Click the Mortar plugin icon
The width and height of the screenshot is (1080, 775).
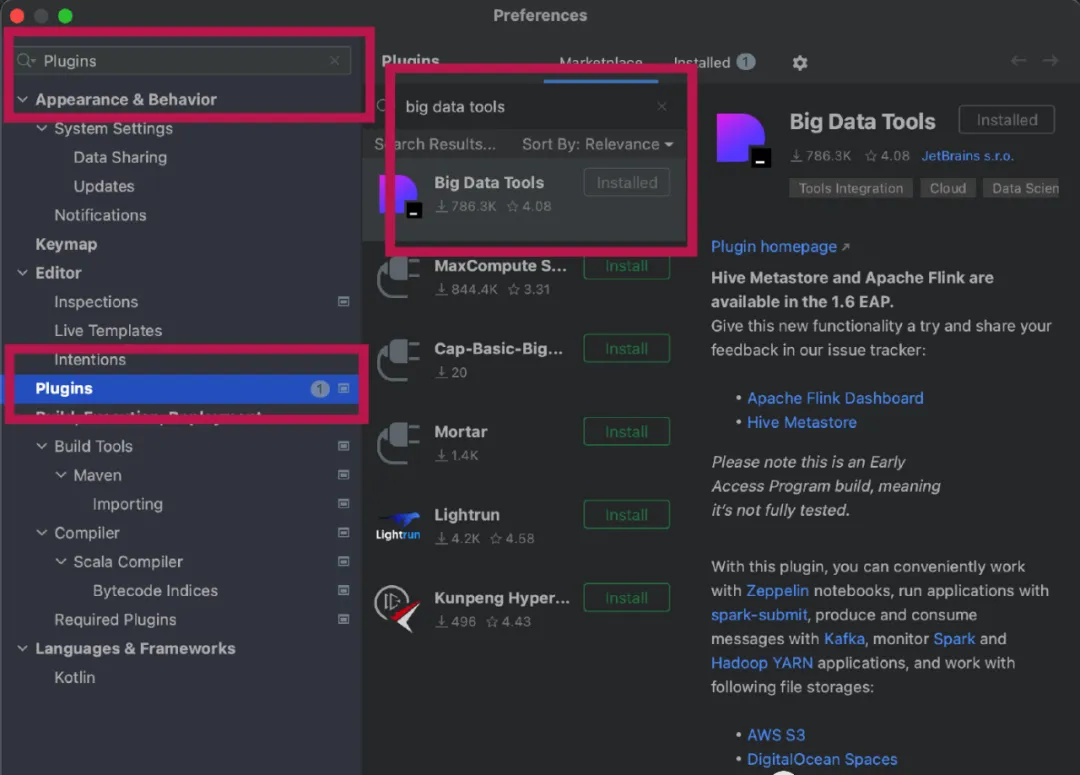399,444
